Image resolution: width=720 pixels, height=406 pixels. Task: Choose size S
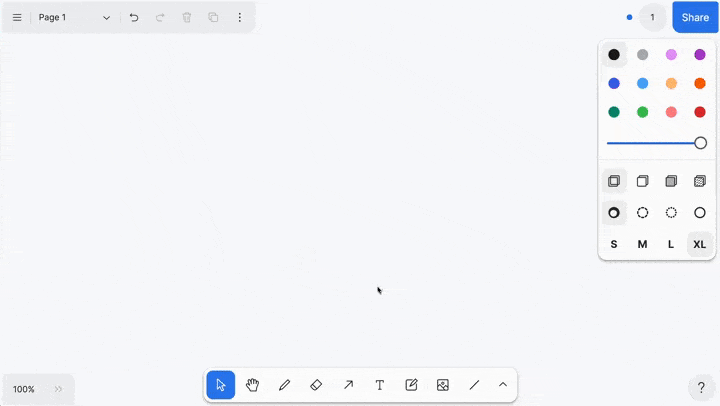click(614, 244)
